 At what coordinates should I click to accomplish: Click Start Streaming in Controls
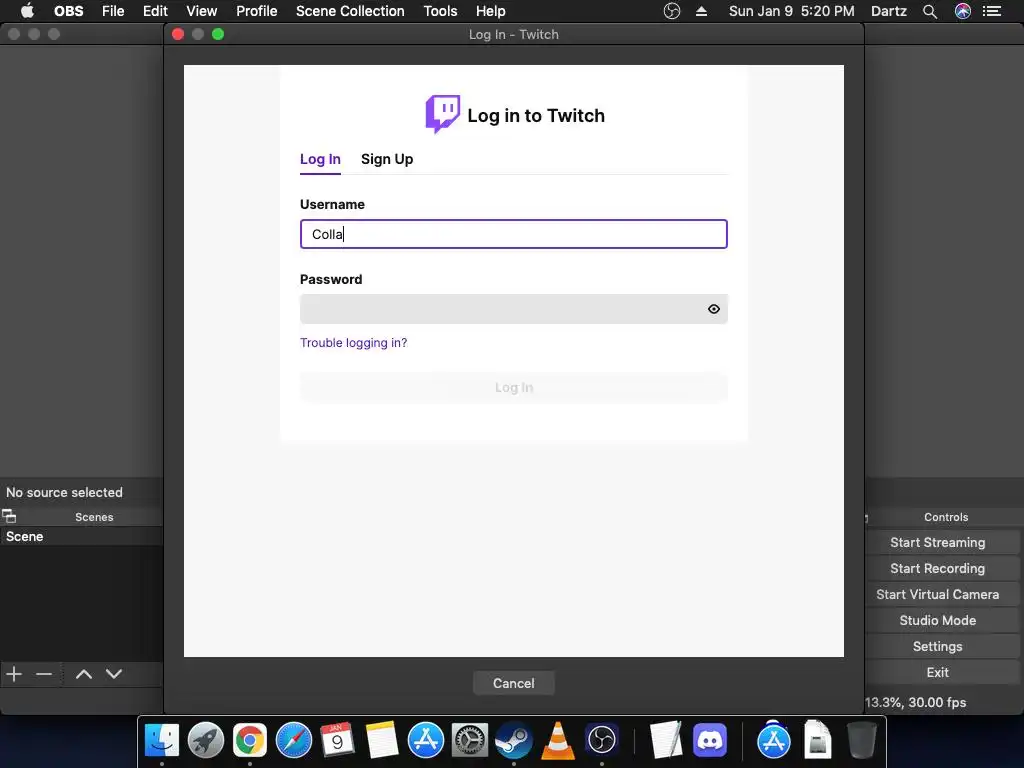pos(937,543)
